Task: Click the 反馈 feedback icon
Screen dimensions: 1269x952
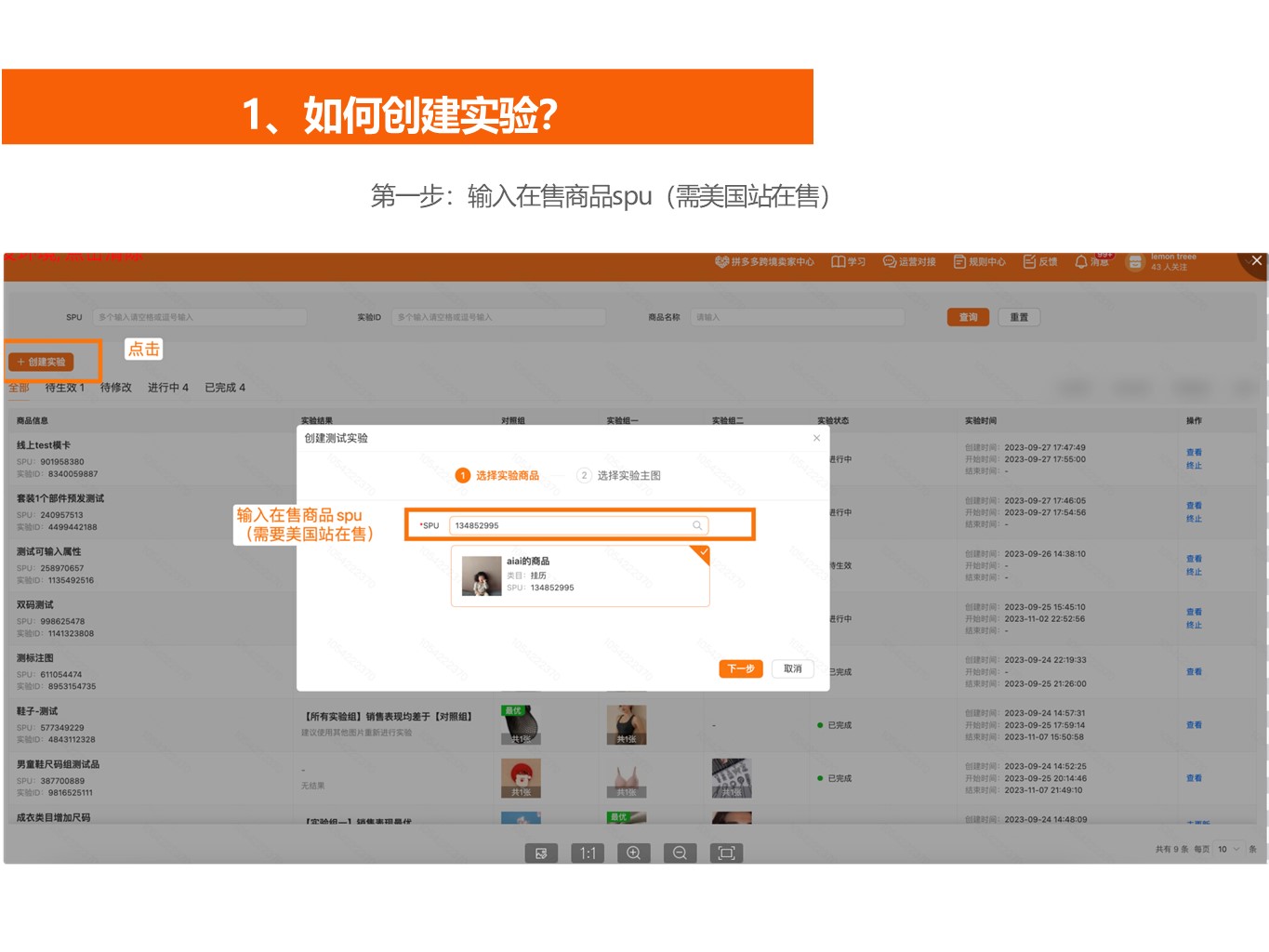Action: pyautogui.click(x=1029, y=262)
